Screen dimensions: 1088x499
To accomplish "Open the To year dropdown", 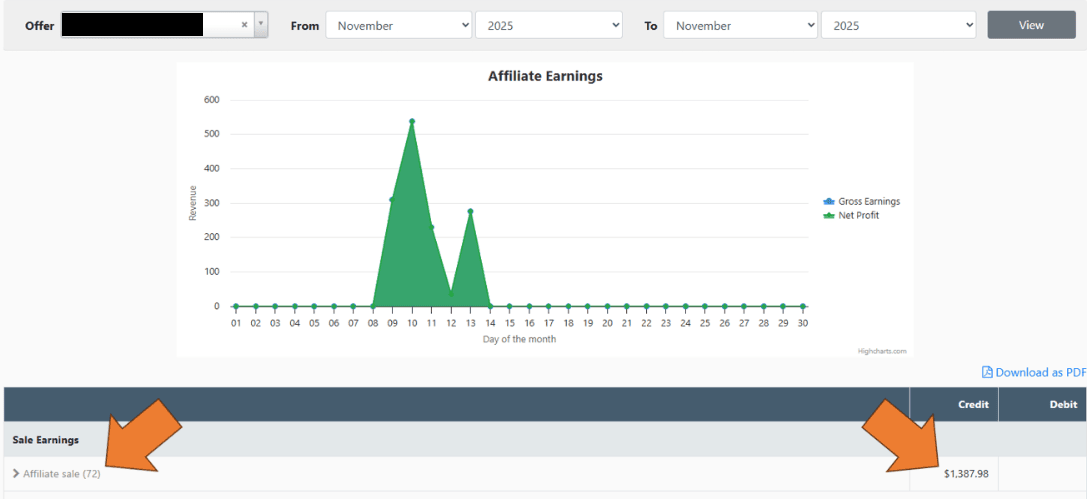I will coord(898,25).
